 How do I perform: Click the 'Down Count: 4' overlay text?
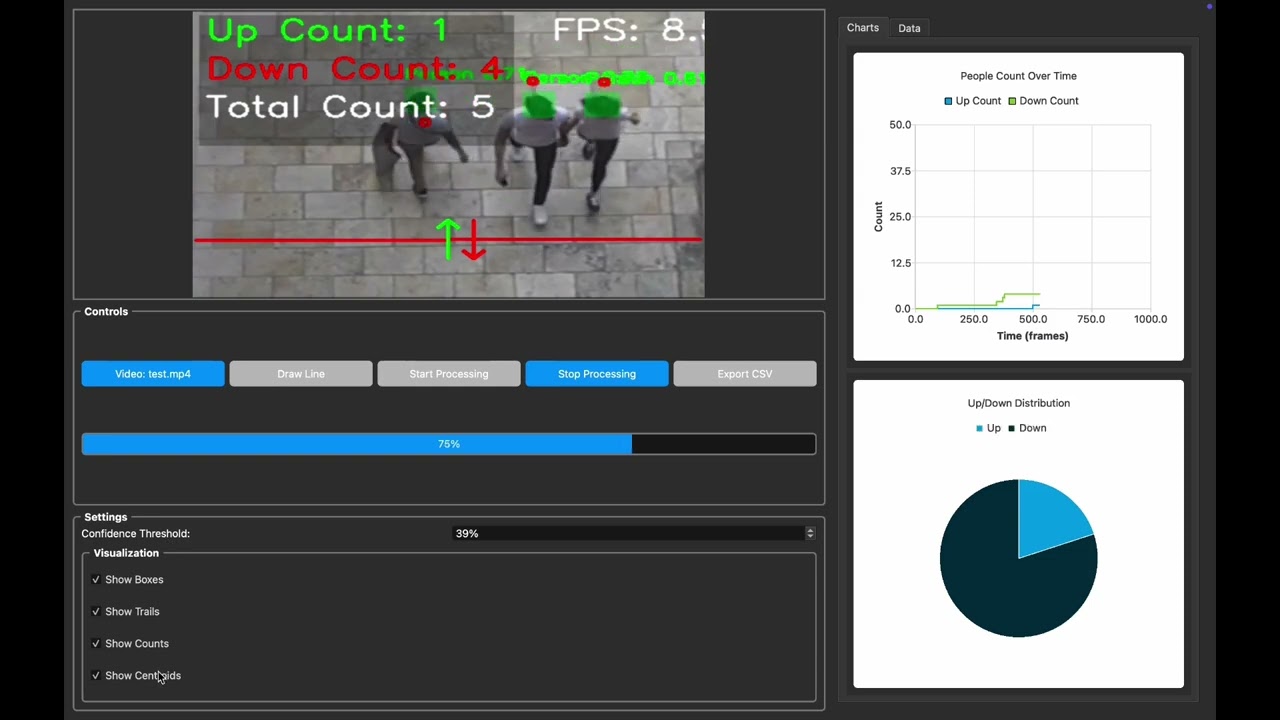tap(355, 68)
